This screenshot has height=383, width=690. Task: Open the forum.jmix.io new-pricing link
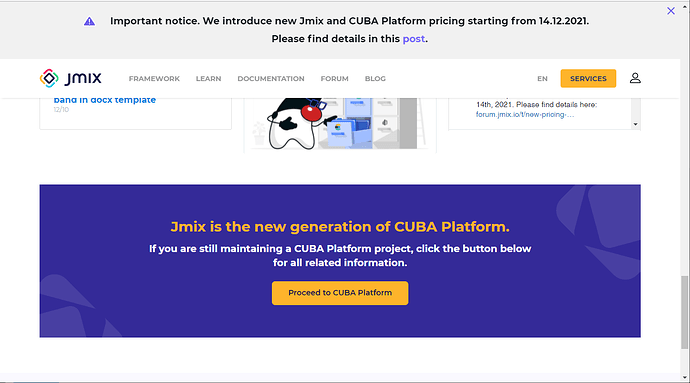tap(525, 114)
